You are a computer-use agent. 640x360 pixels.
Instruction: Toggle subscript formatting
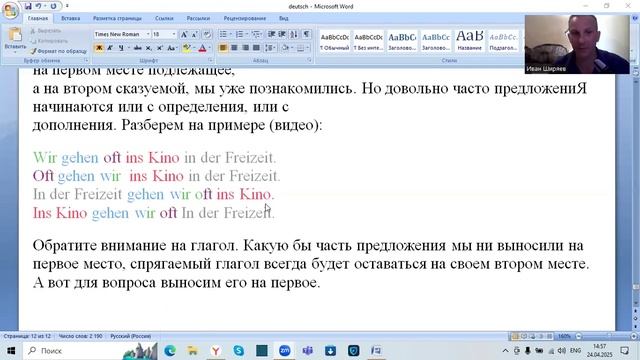(149, 48)
